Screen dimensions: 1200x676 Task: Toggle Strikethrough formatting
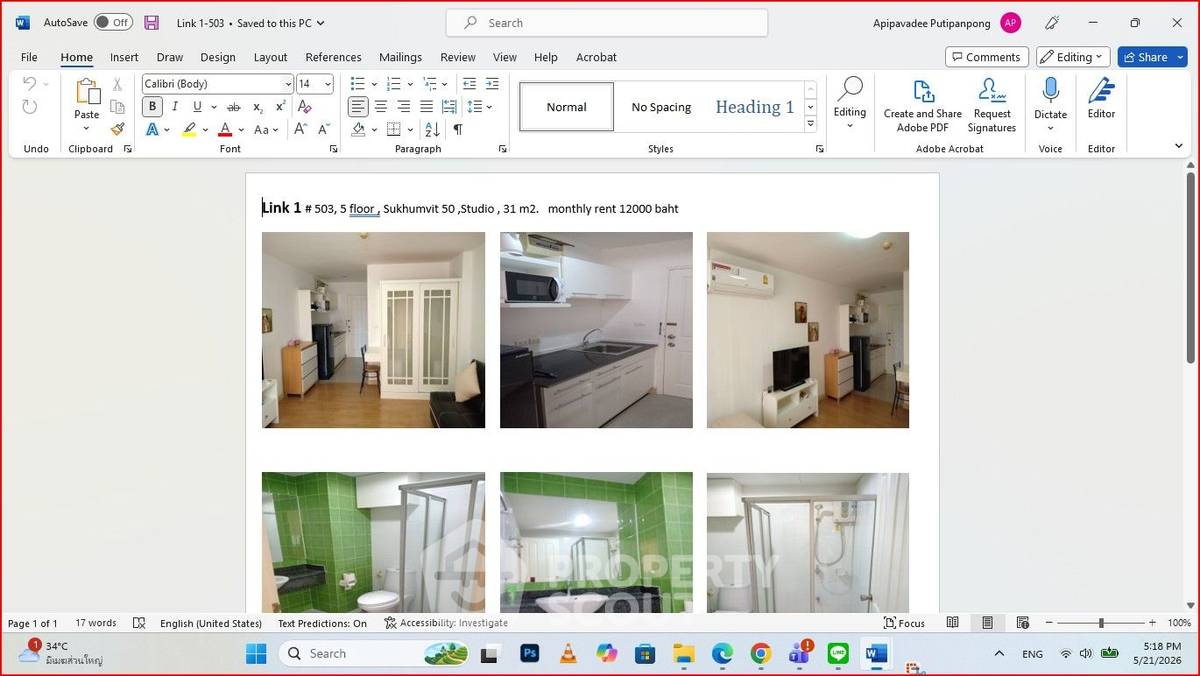tap(233, 107)
